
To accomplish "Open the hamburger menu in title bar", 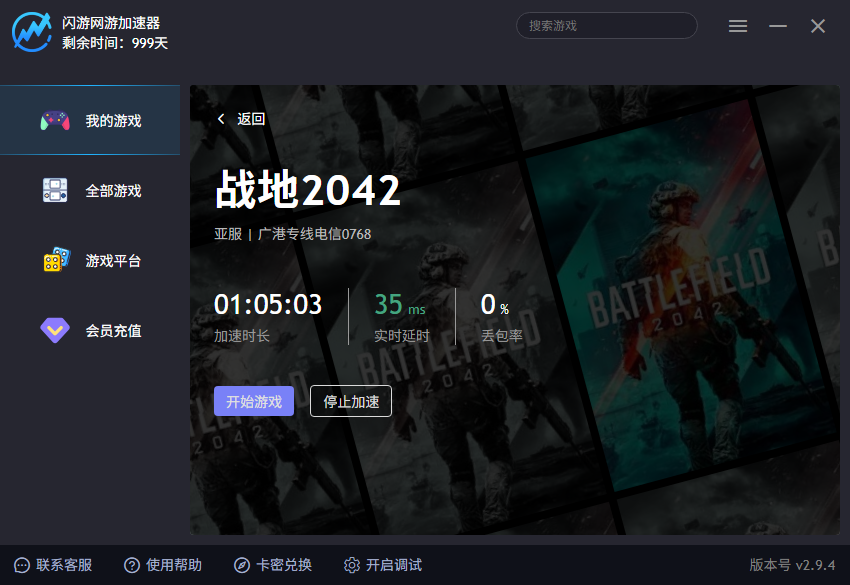I will [738, 26].
